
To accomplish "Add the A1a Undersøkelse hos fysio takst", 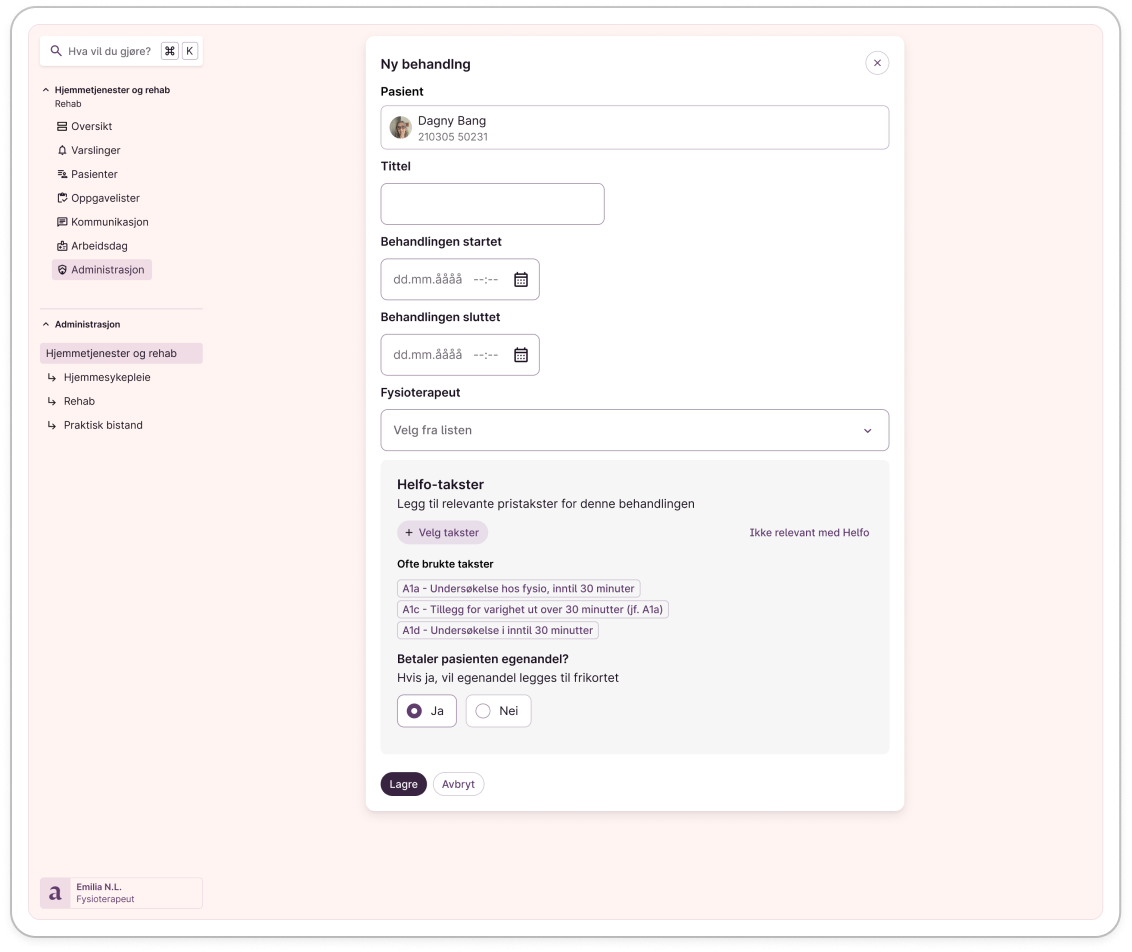I will (518, 589).
